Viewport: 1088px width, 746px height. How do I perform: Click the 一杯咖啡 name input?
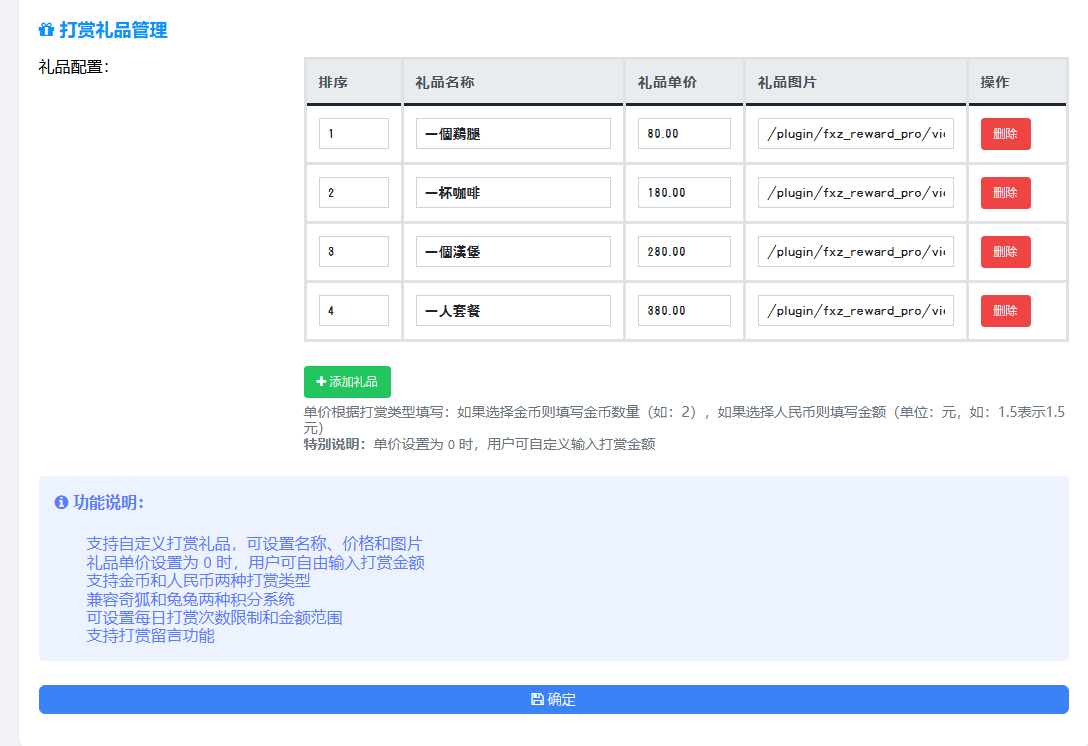point(513,193)
